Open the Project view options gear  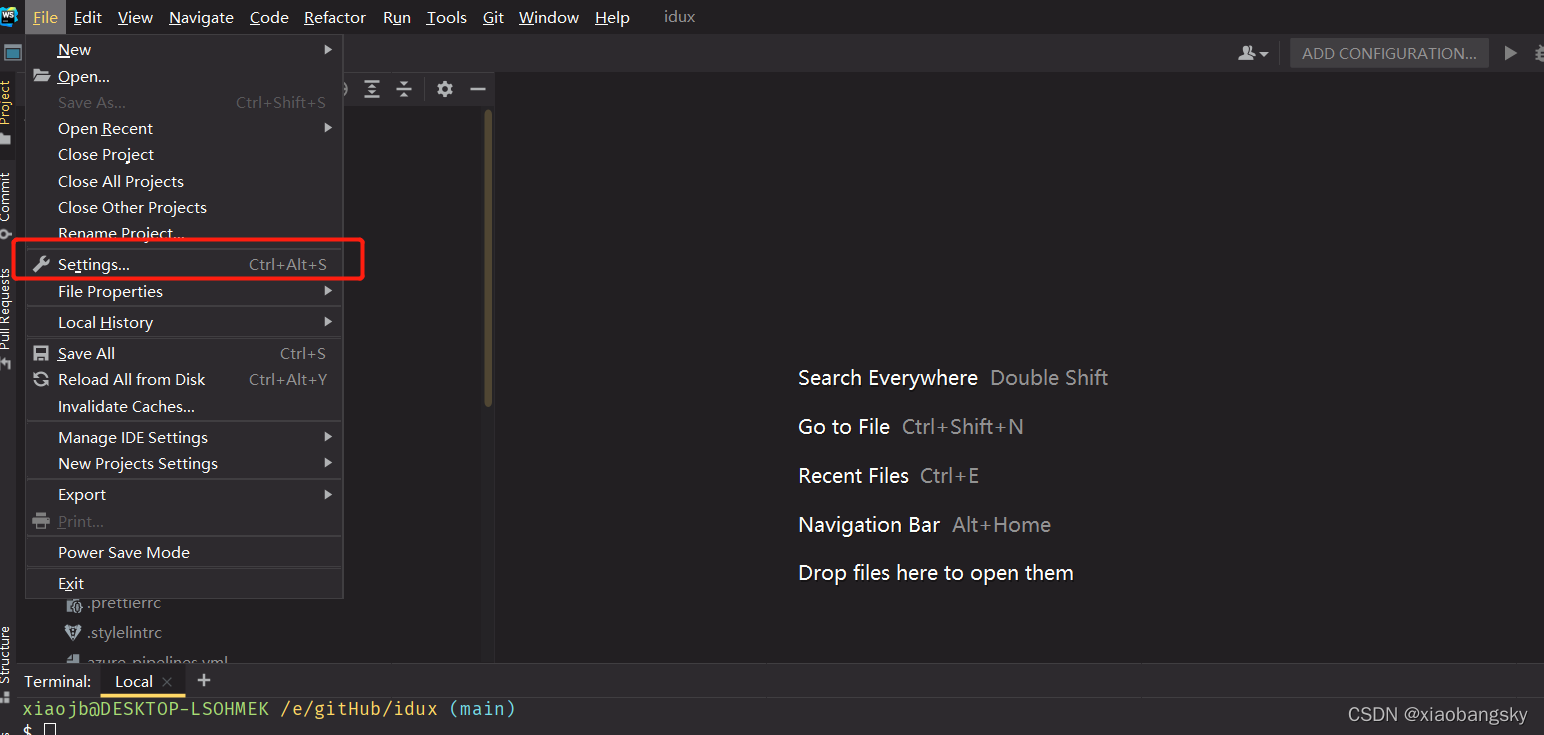[x=444, y=89]
